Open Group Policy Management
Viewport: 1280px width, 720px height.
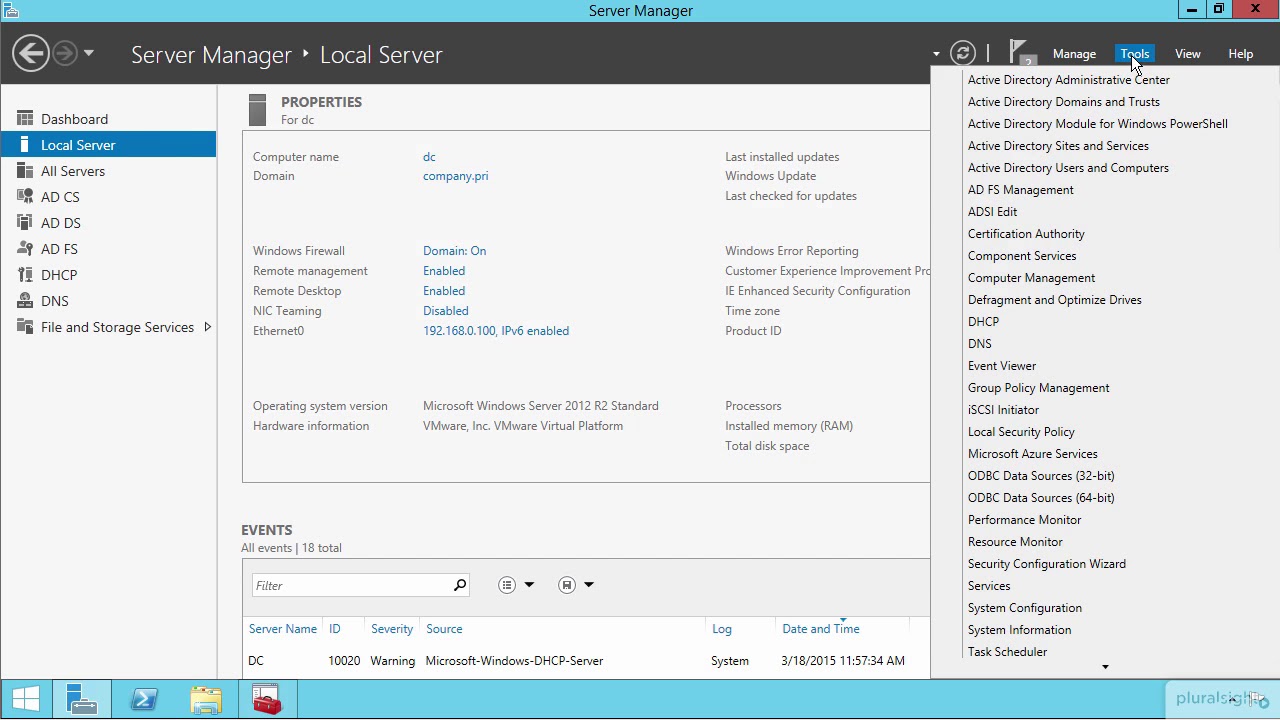tap(1038, 388)
